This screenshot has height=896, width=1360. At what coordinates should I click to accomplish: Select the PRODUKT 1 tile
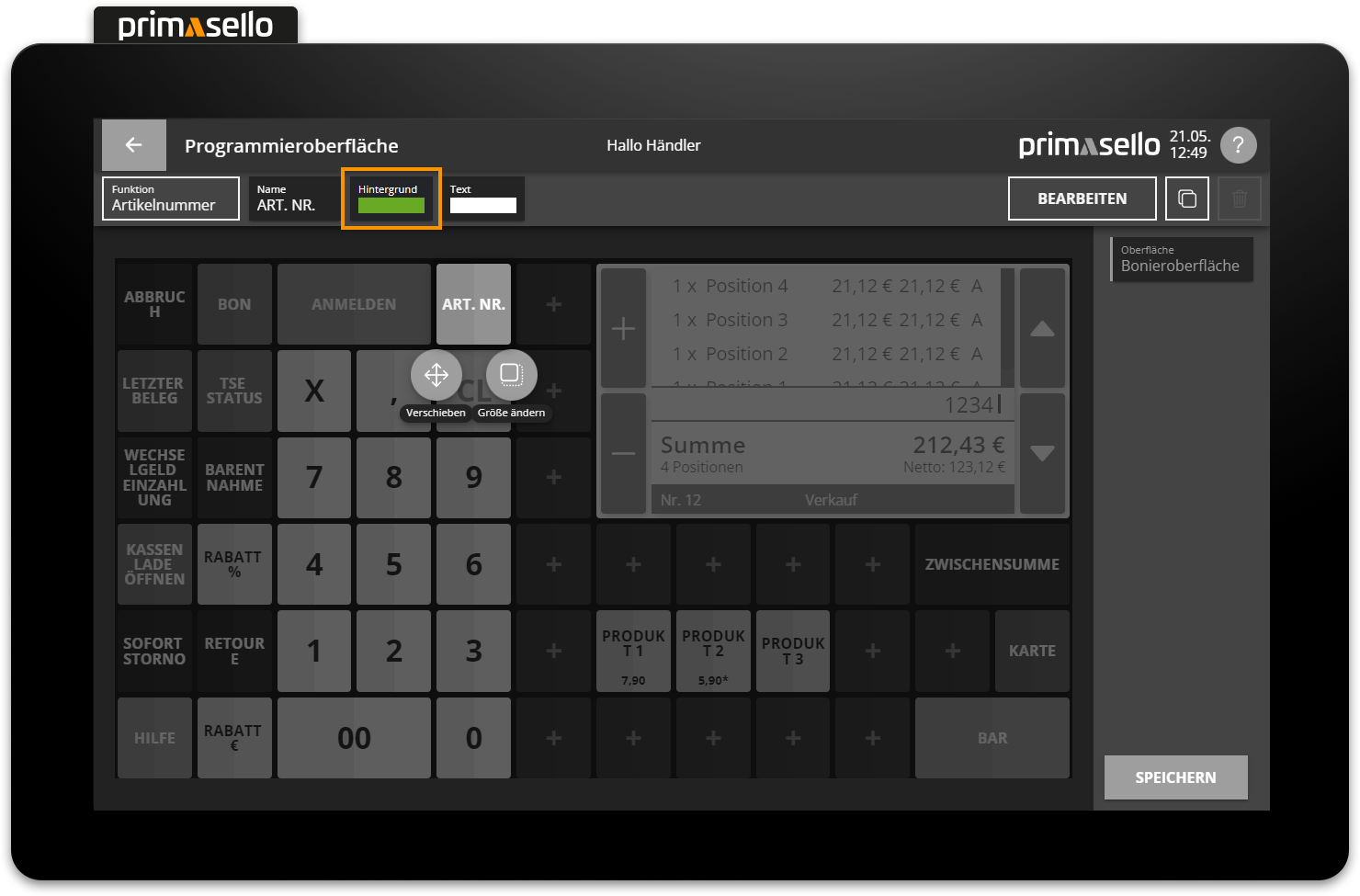633,651
